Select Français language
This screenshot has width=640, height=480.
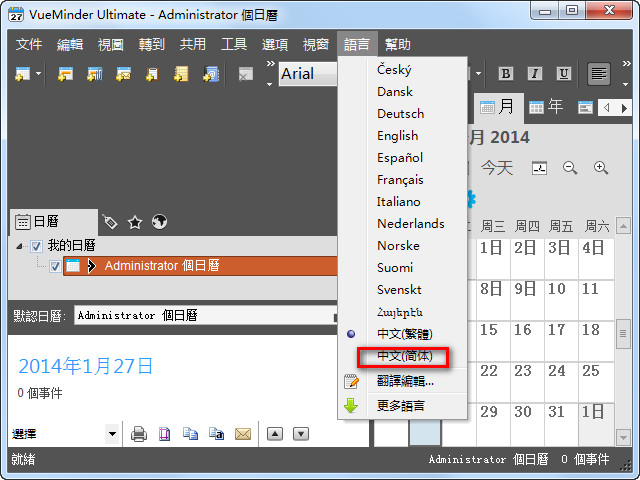[400, 180]
